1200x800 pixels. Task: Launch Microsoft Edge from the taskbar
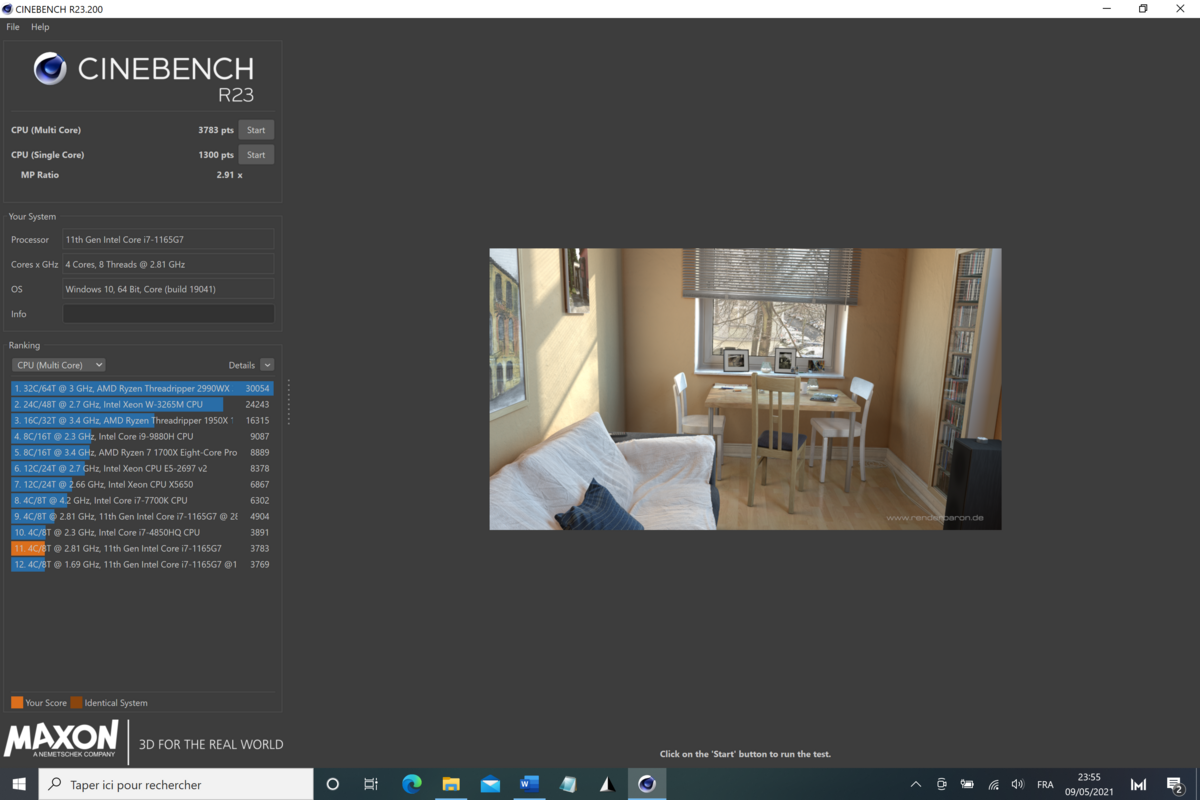(x=412, y=784)
